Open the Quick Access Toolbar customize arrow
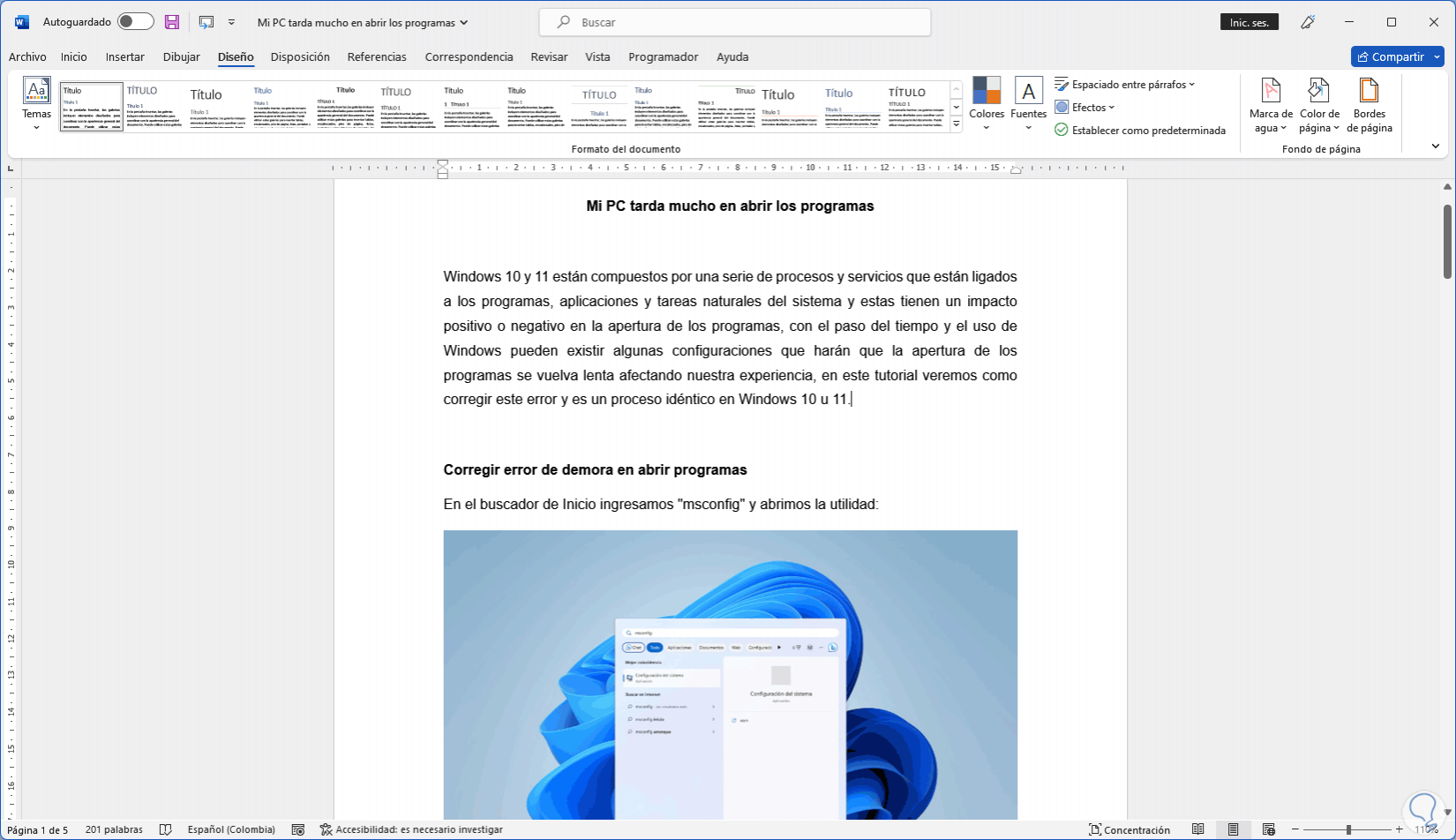This screenshot has height=840, width=1456. [x=231, y=22]
